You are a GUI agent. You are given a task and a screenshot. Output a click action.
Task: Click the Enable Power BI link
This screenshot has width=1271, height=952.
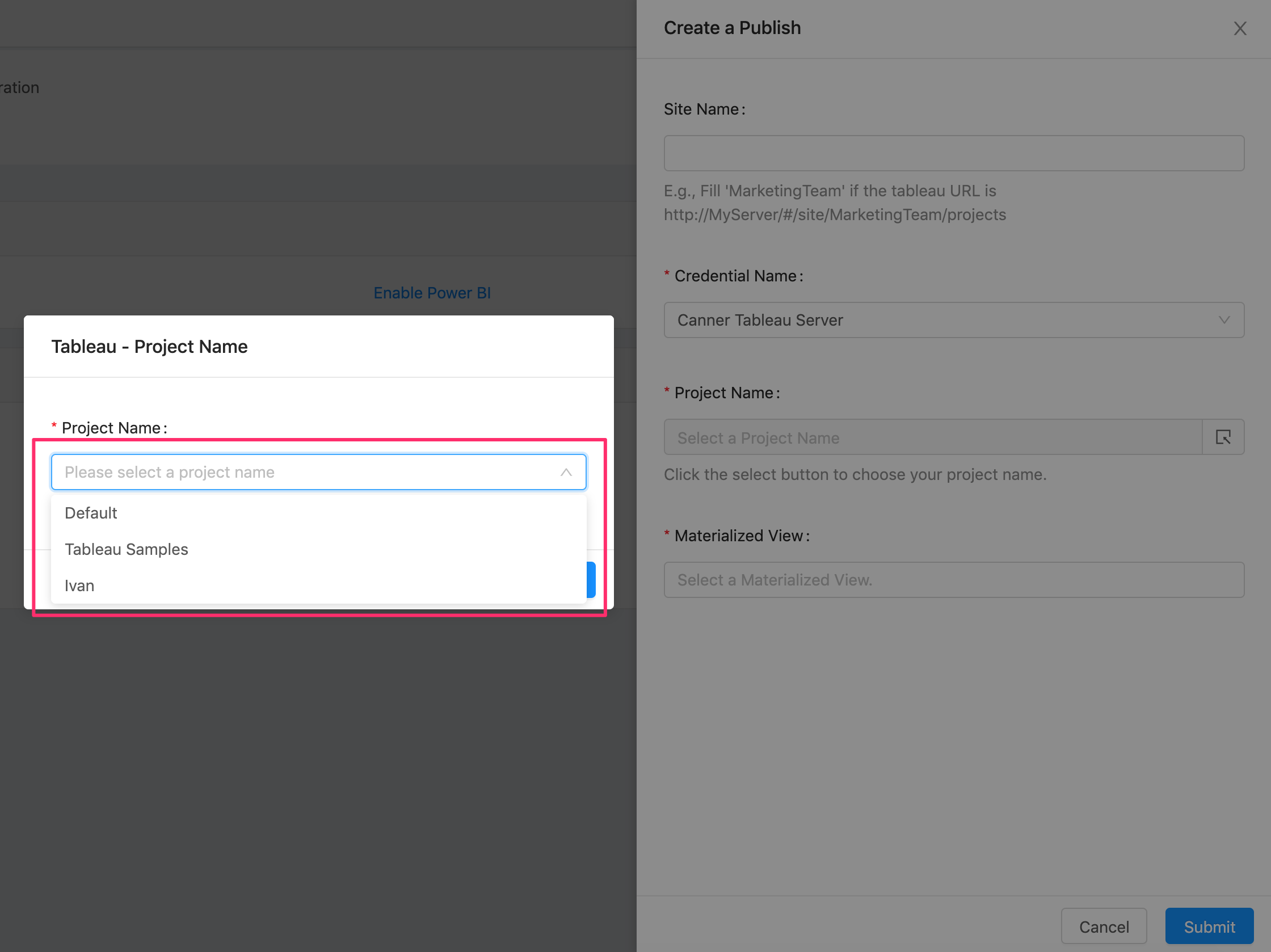[x=432, y=293]
